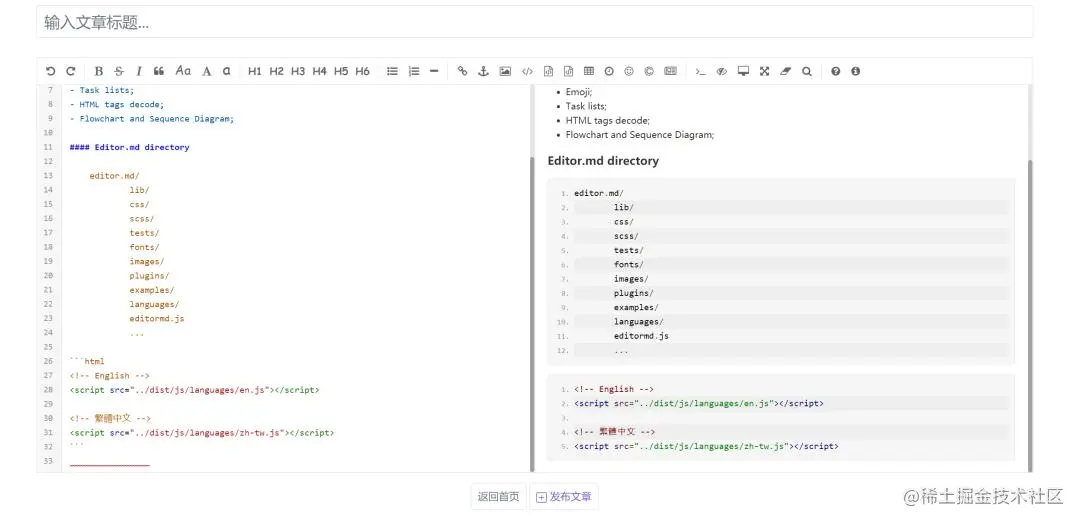
Task: Toggle fullscreen editing mode
Action: [x=765, y=71]
